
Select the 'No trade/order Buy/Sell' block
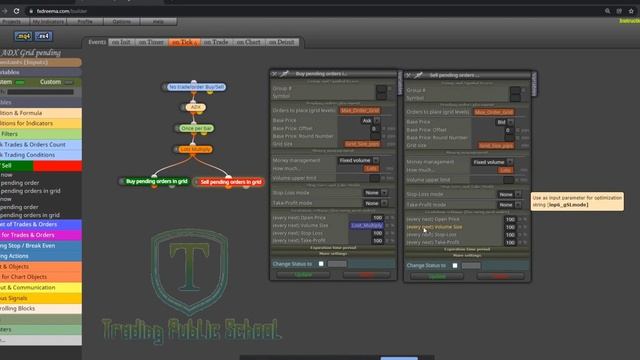(x=196, y=87)
